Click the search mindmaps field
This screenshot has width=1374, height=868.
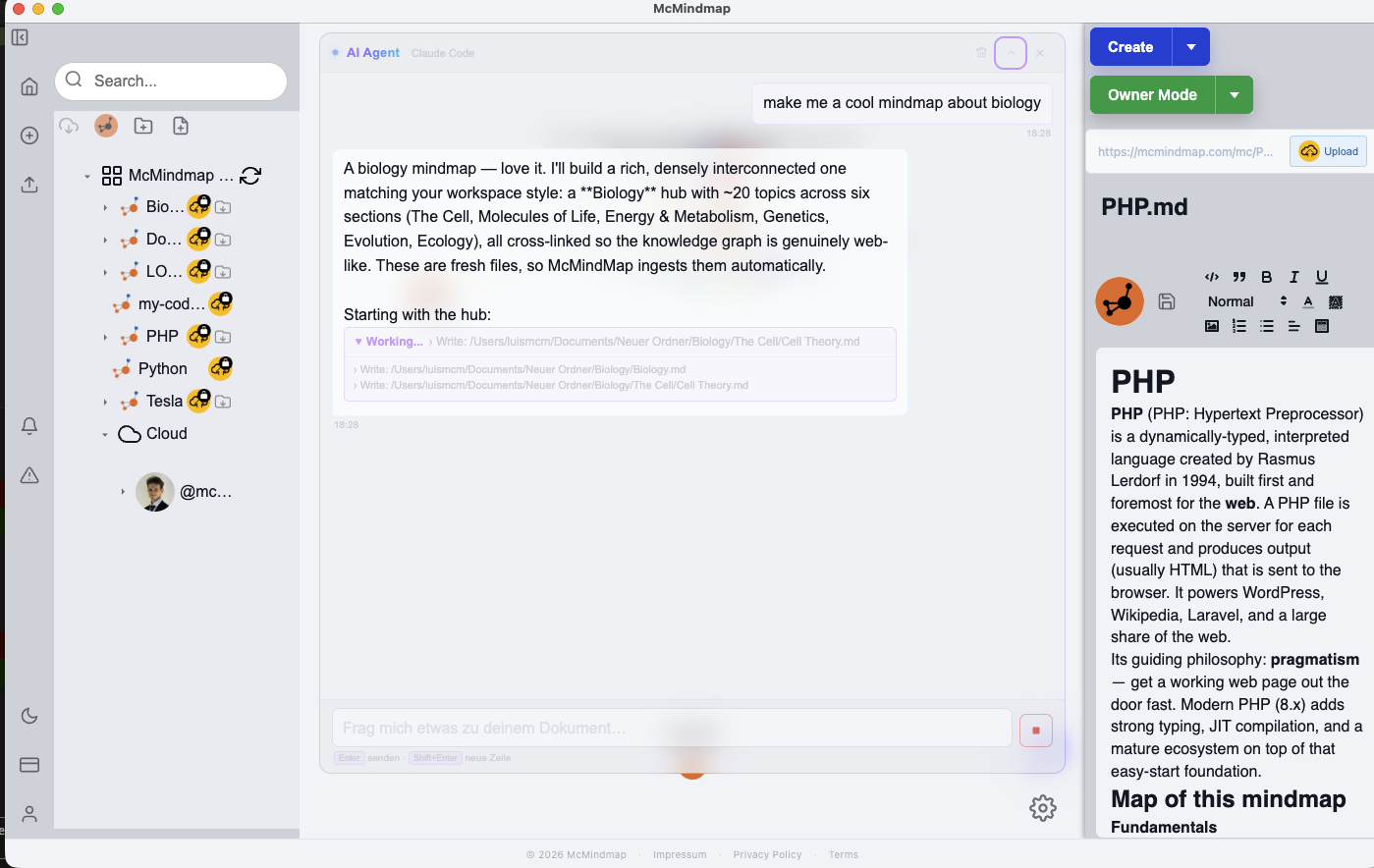coord(171,81)
